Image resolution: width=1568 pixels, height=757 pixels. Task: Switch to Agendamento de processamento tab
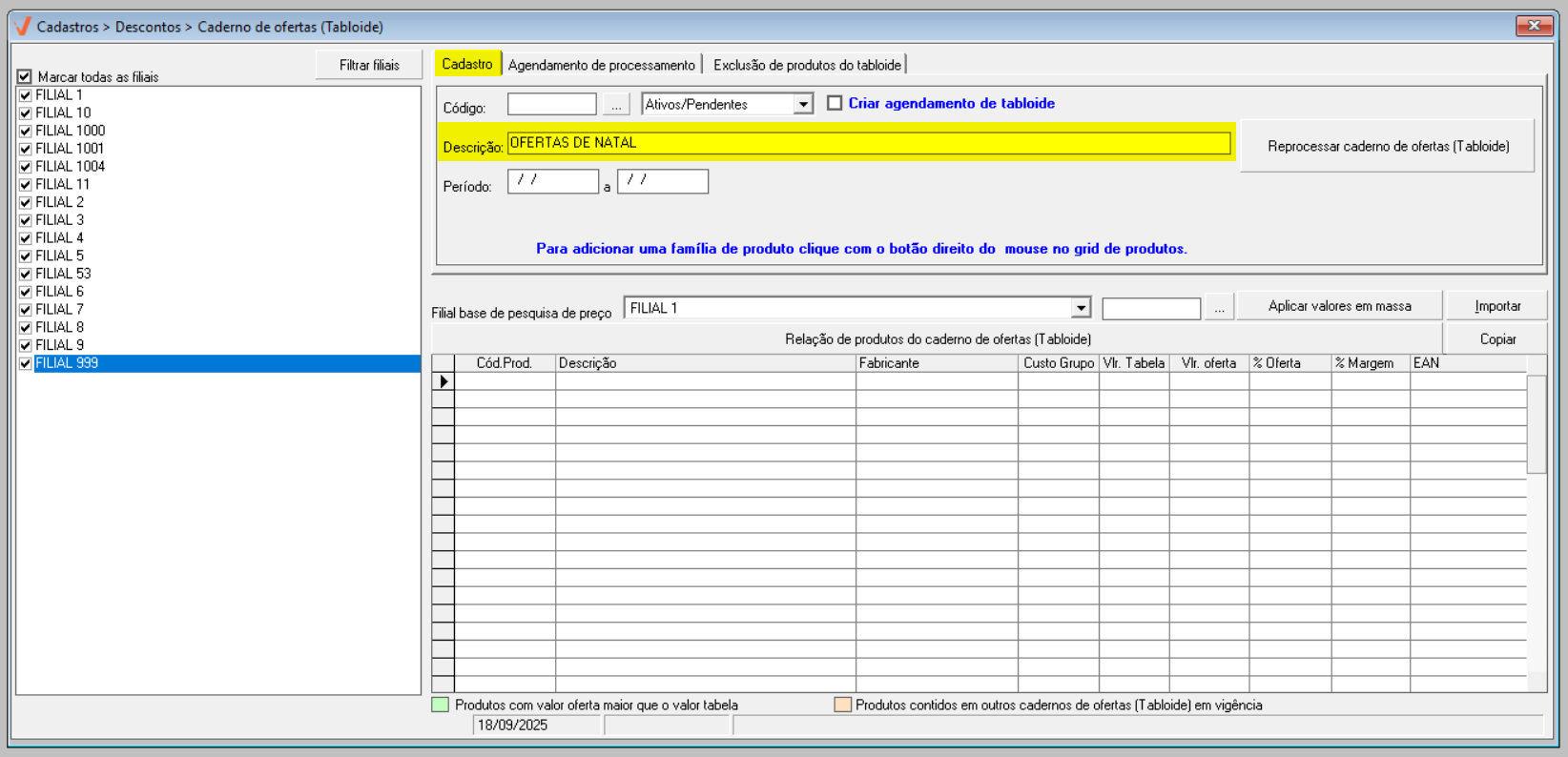point(601,65)
